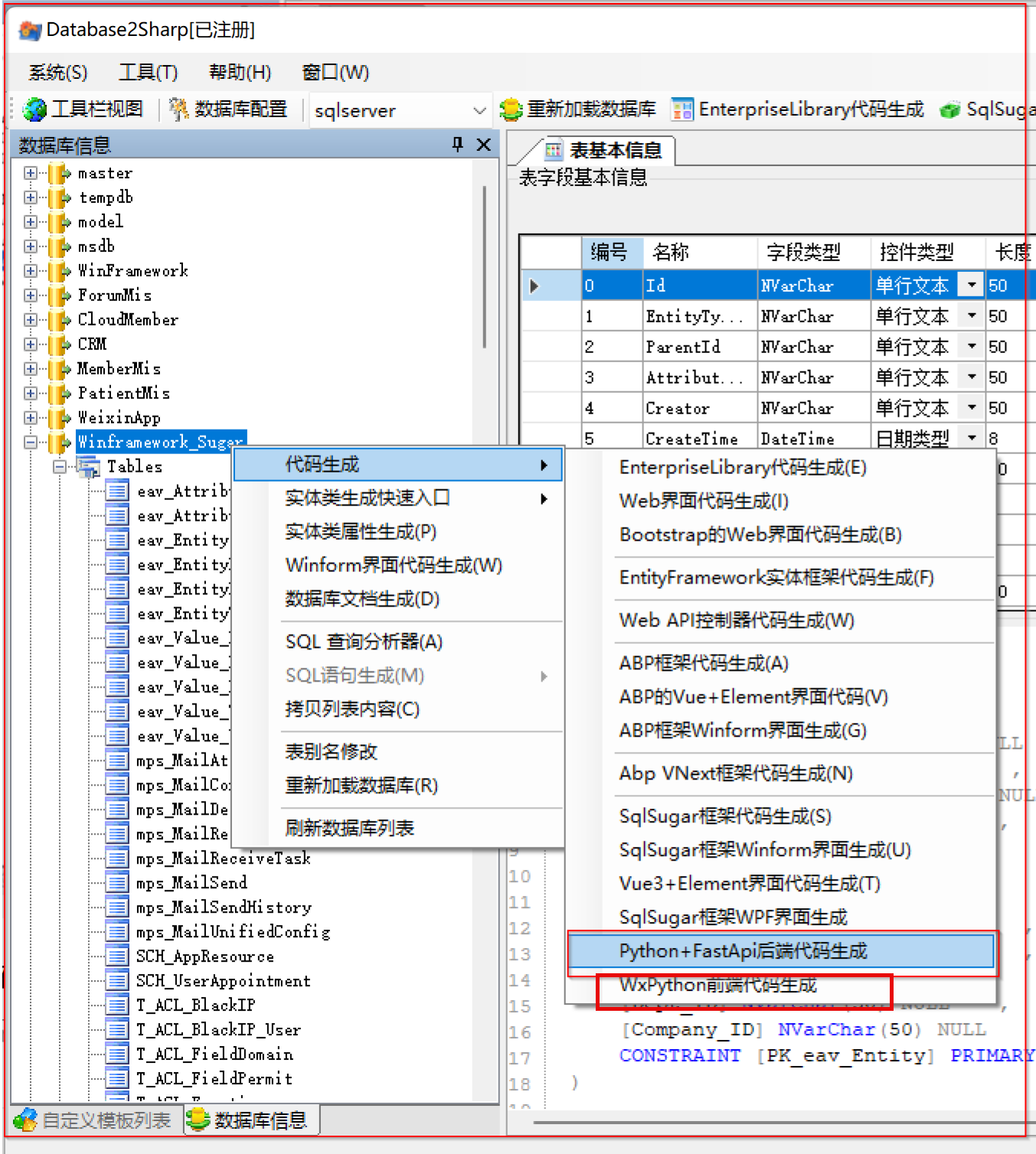This screenshot has width=1036, height=1154.
Task: Close the 数据库信息 panel
Action: click(483, 144)
